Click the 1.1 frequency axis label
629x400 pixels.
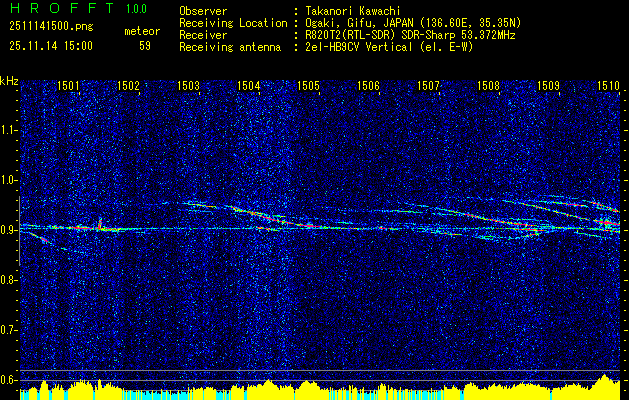(x=9, y=129)
